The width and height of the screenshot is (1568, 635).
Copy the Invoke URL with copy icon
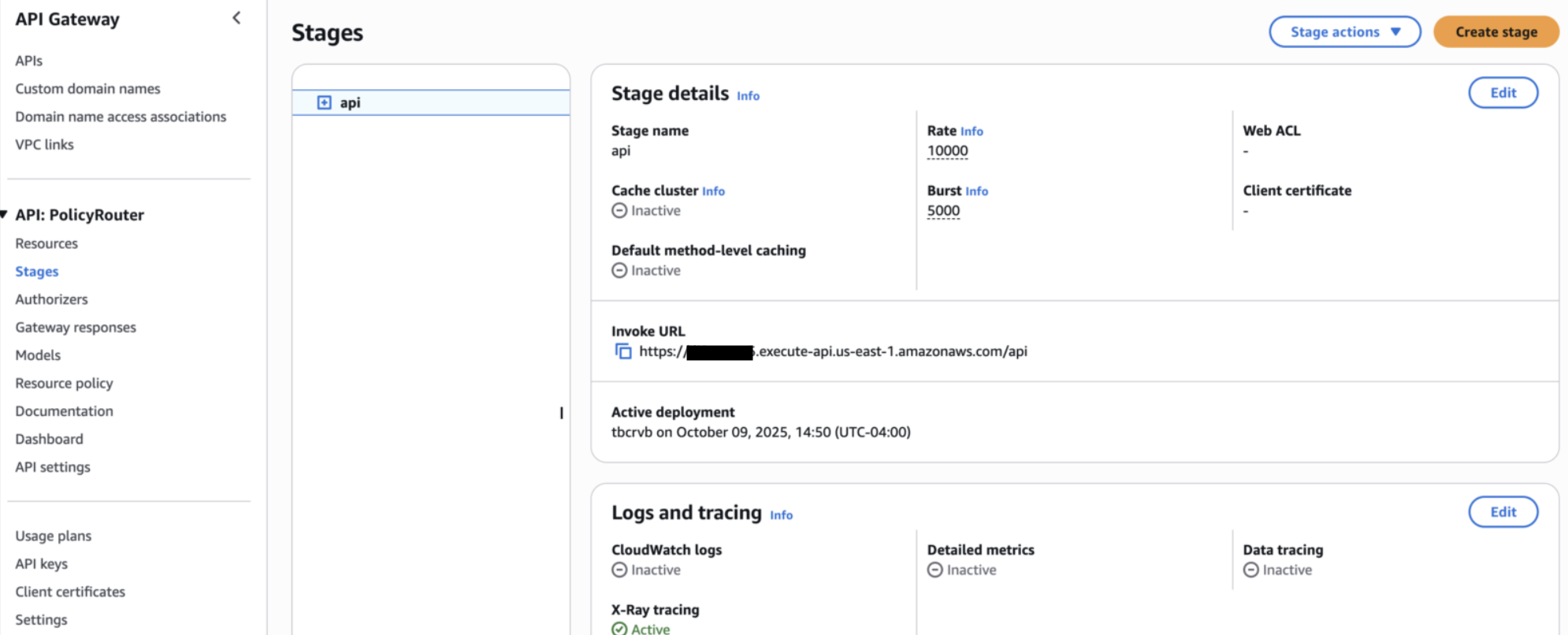622,351
